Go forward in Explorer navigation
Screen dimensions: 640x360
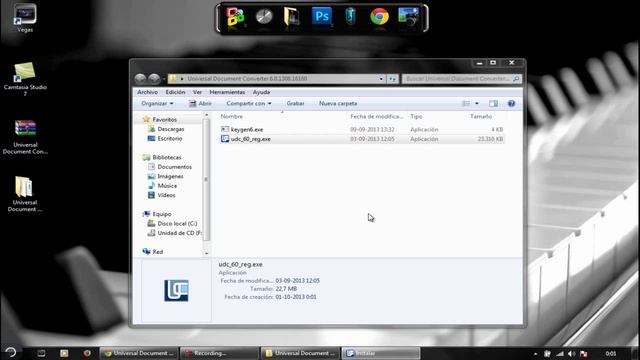[154, 78]
